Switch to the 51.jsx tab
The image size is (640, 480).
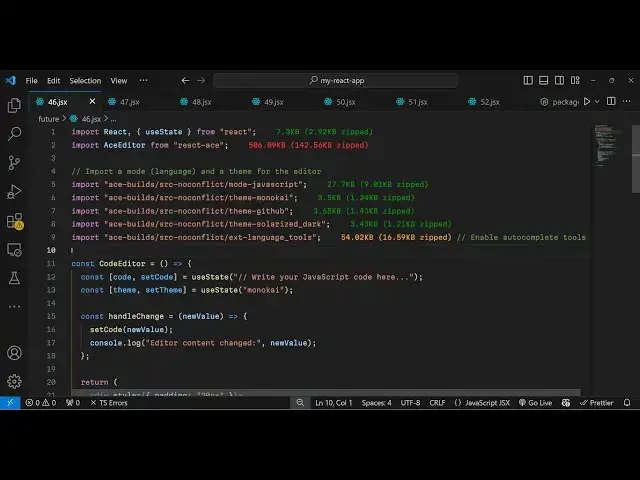click(x=418, y=102)
